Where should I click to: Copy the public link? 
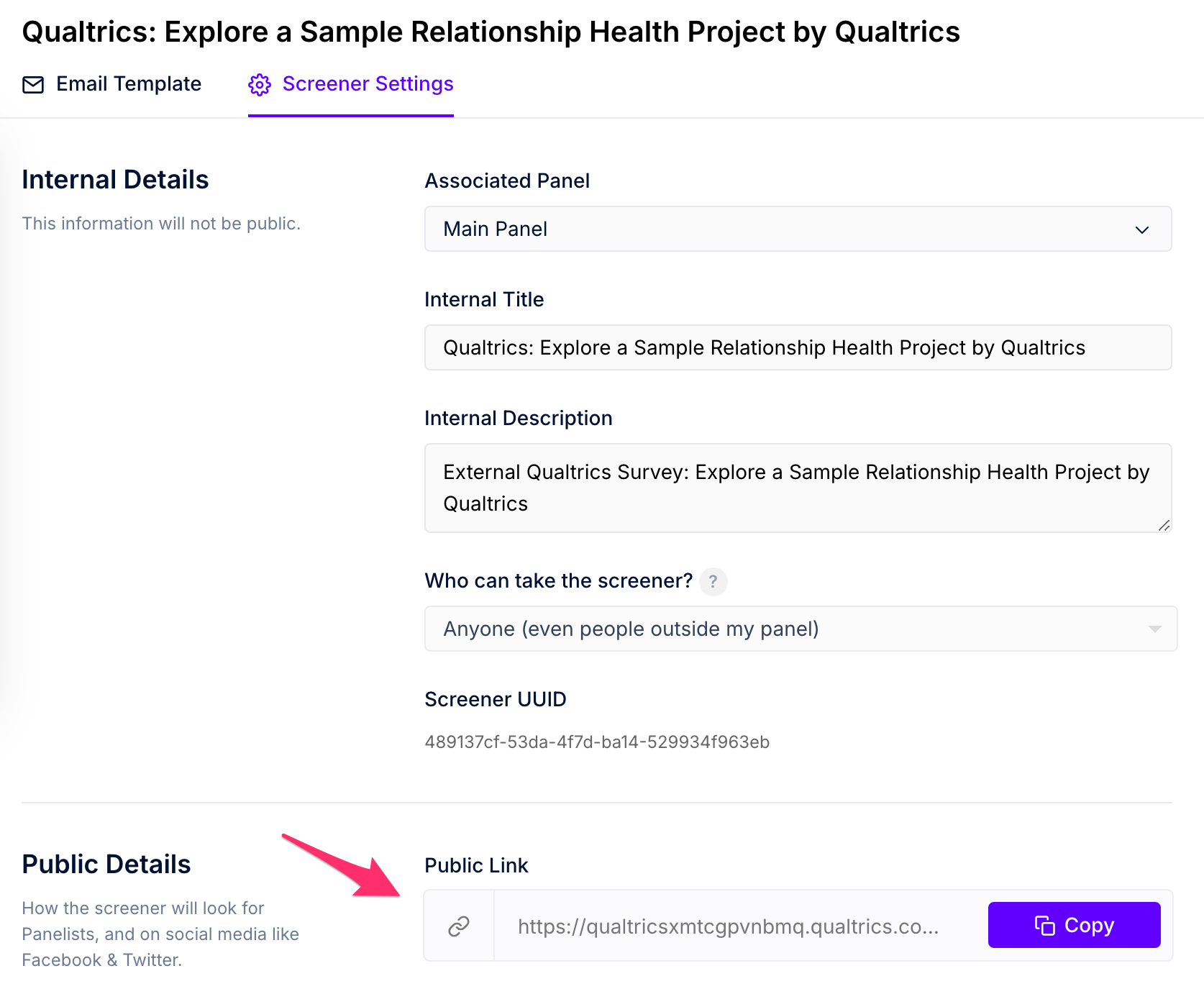(x=1075, y=925)
